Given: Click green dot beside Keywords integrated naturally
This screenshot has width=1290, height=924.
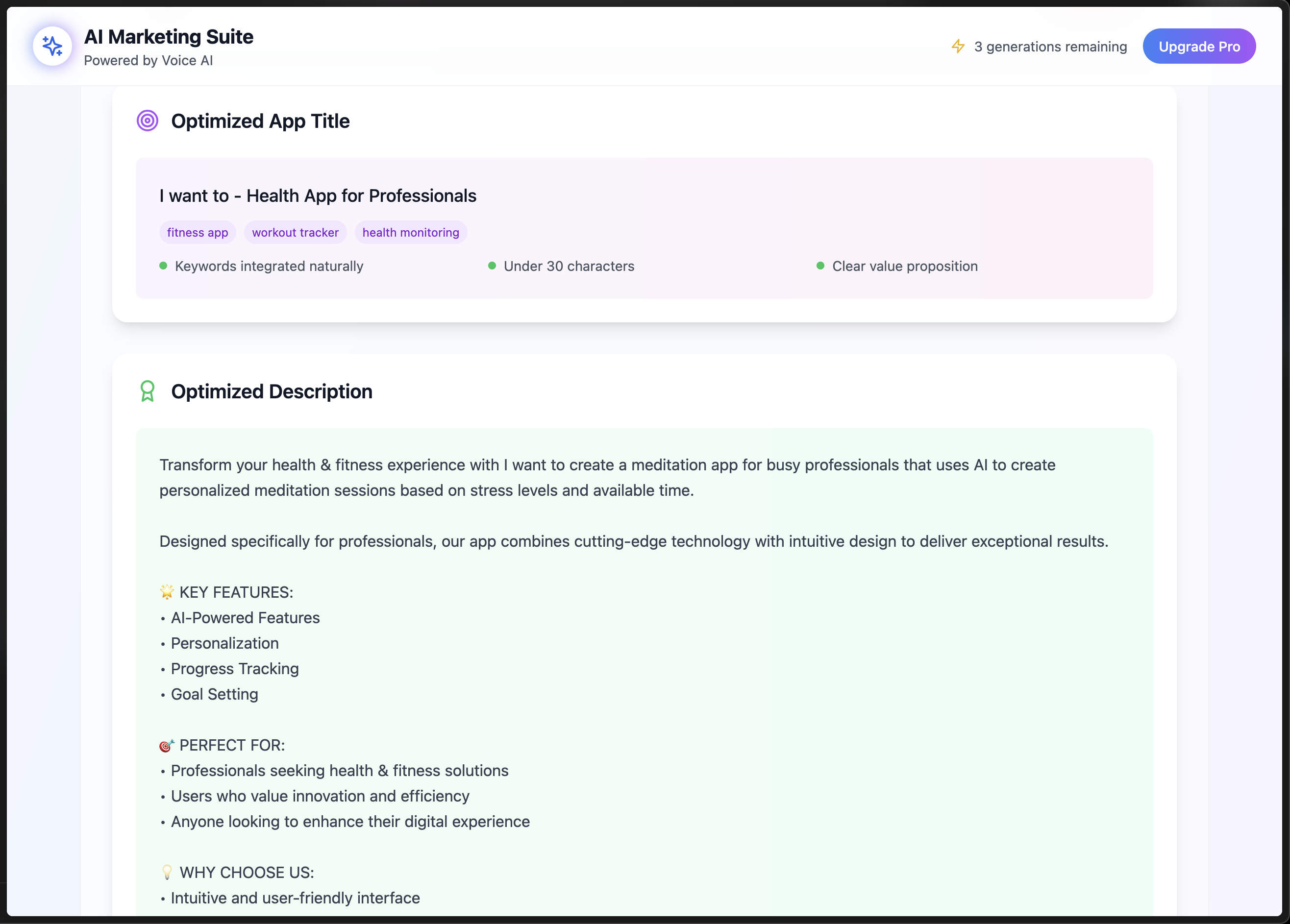Looking at the screenshot, I should click(163, 266).
